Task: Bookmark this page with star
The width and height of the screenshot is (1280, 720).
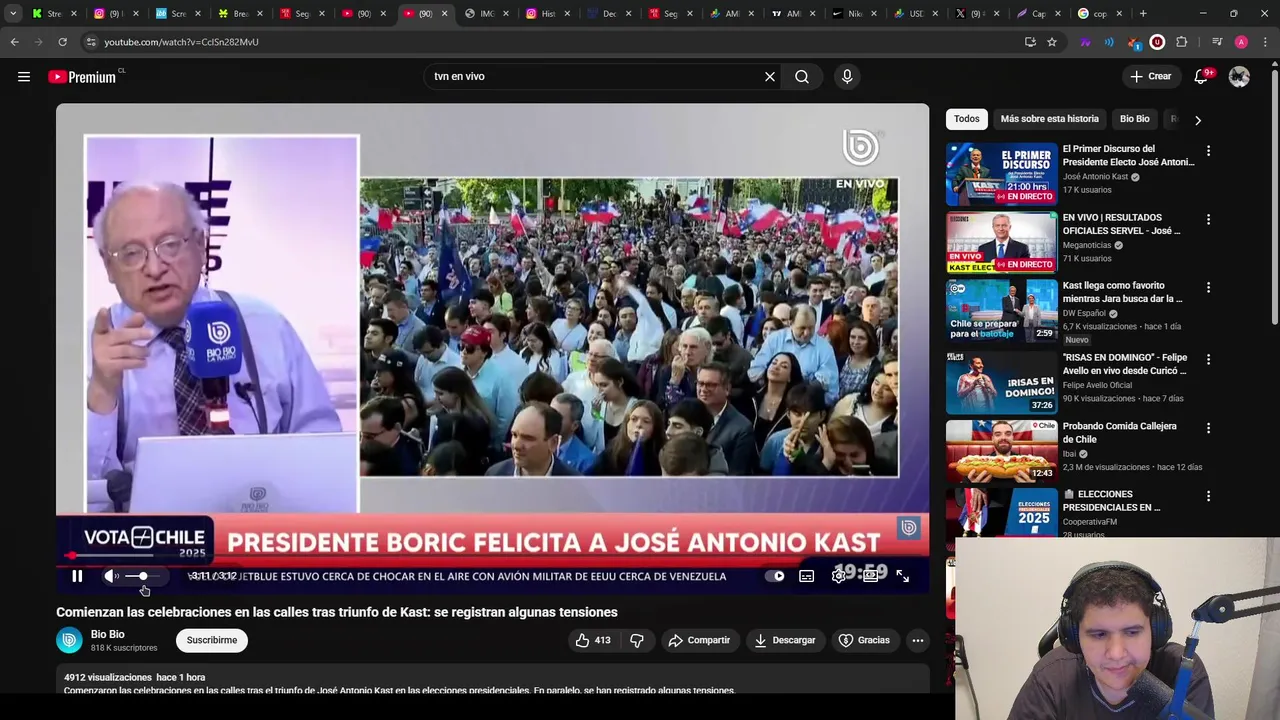Action: click(1052, 42)
